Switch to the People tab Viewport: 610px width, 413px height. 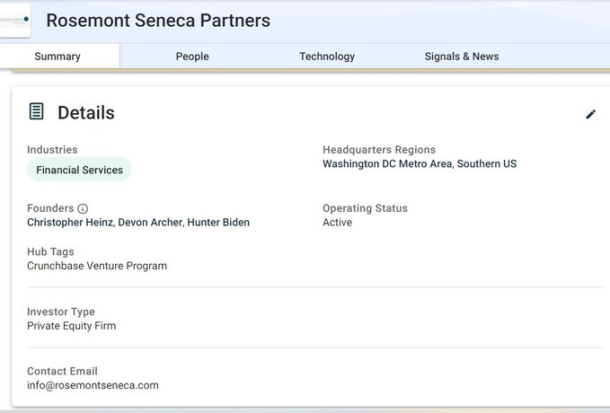tap(192, 56)
